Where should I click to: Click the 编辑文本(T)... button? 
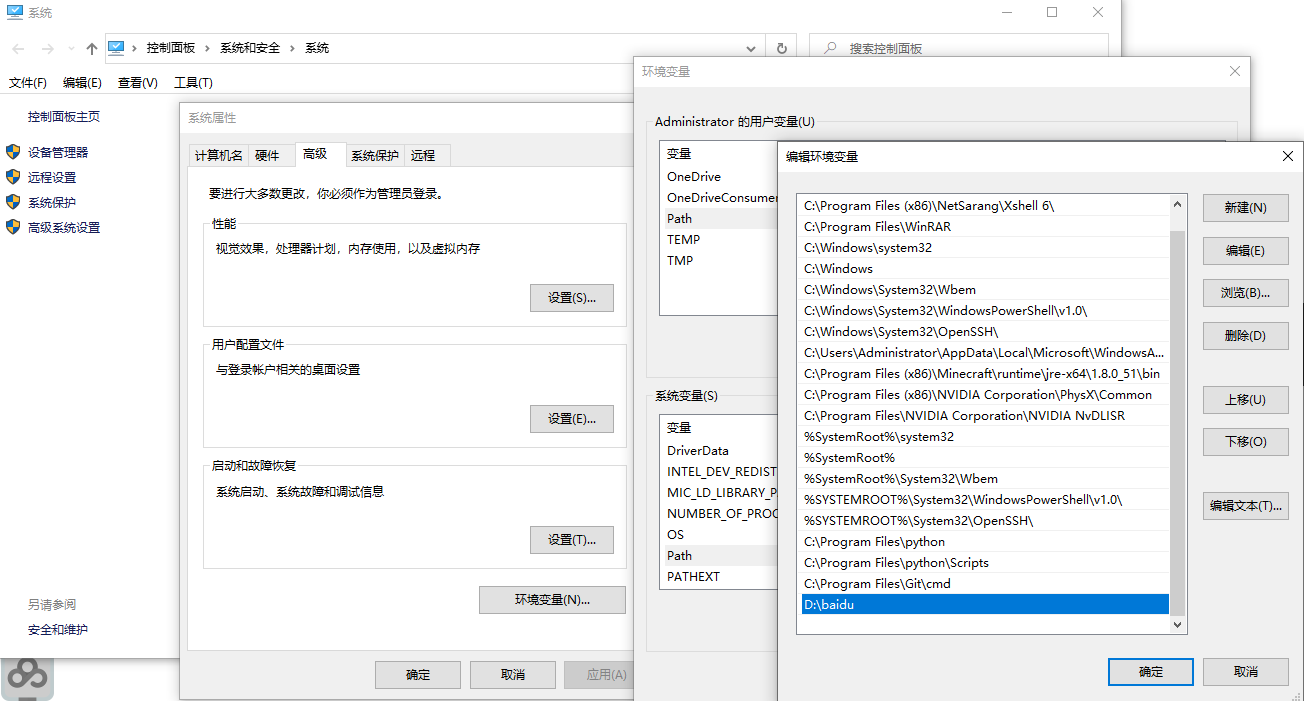pyautogui.click(x=1245, y=506)
